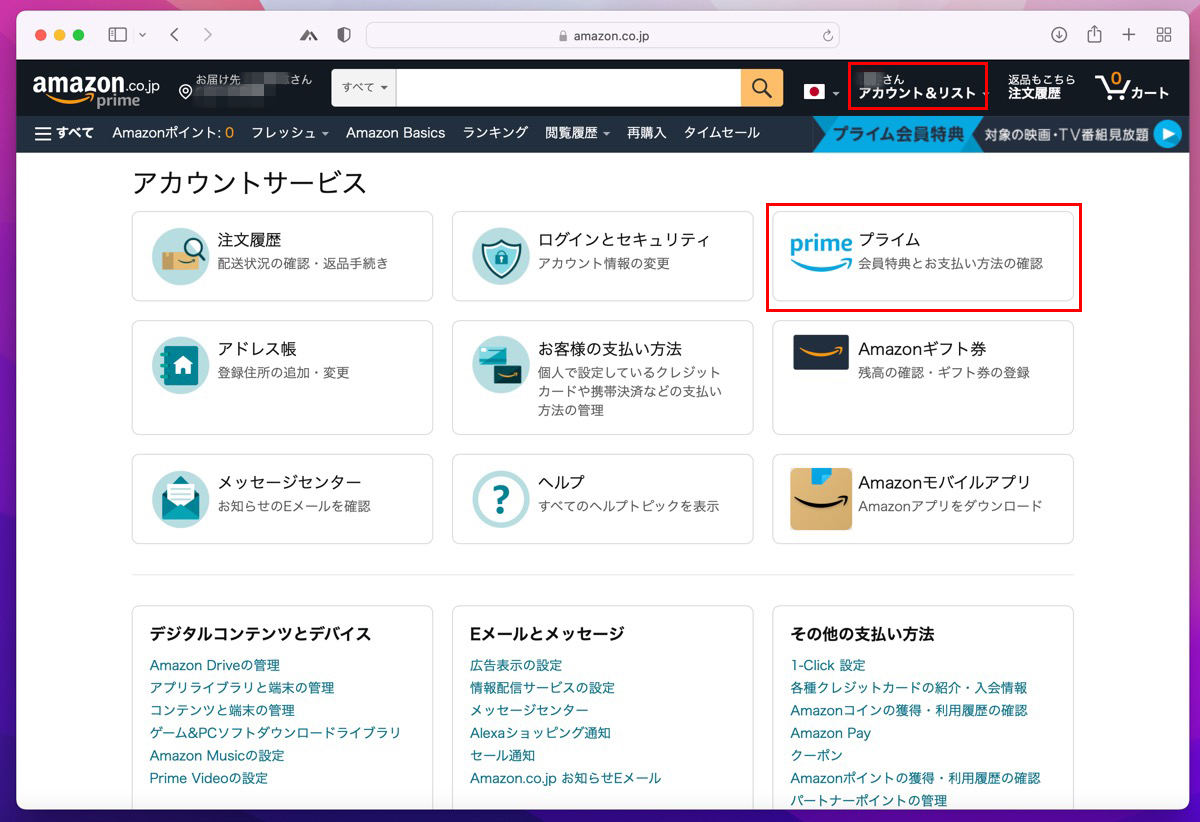The height and width of the screenshot is (822, 1200).
Task: Open メッセージセンター link under Eメールとメッセージ
Action: pos(529,710)
